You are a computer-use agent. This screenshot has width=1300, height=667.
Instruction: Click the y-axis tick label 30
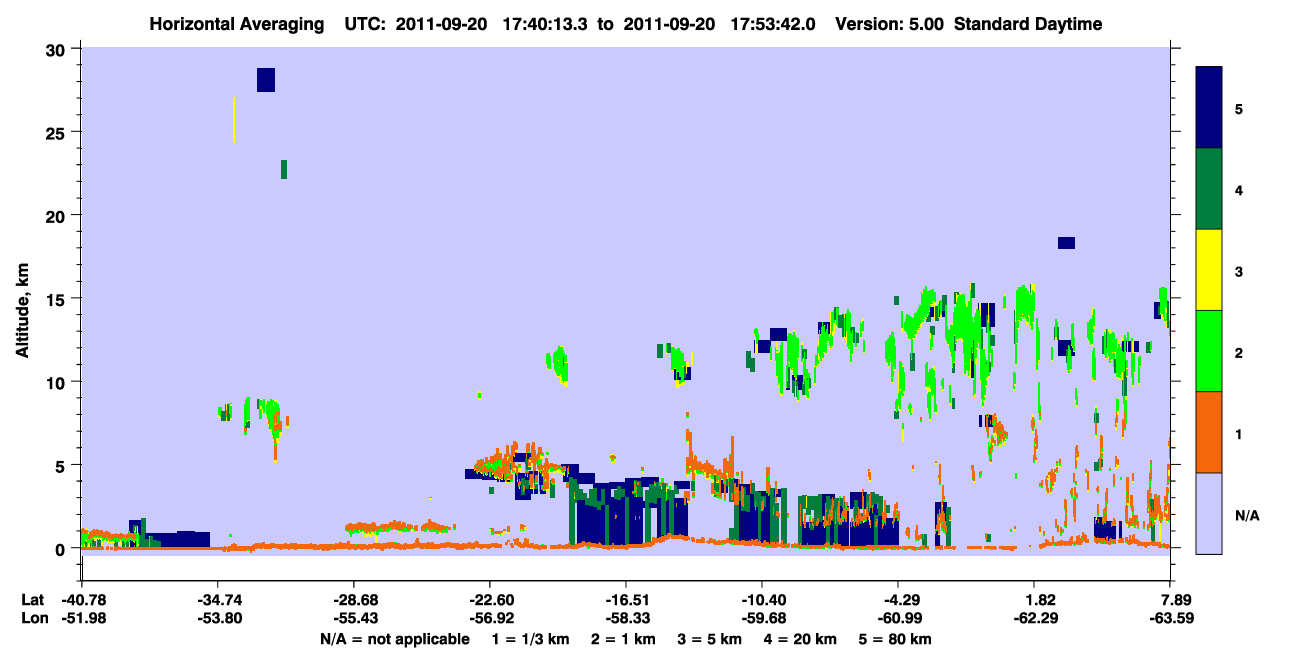coord(57,49)
